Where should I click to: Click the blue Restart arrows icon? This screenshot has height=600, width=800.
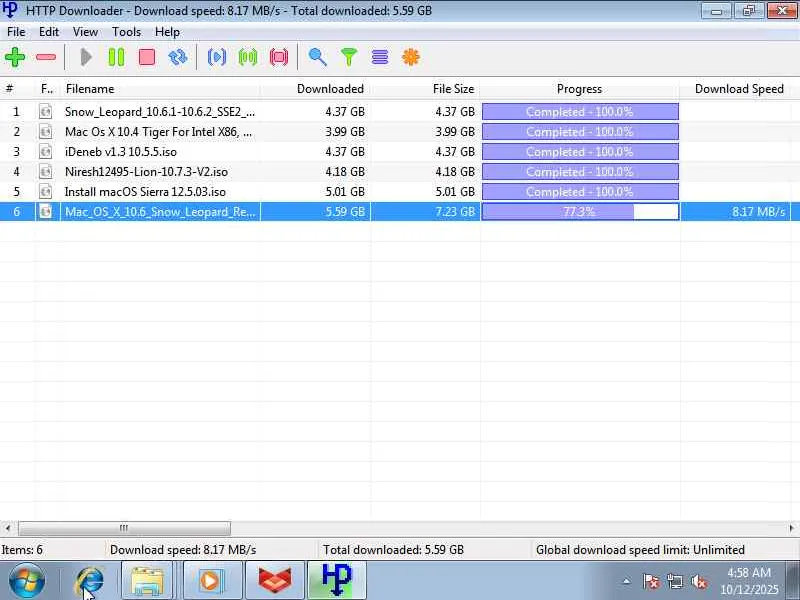click(178, 57)
